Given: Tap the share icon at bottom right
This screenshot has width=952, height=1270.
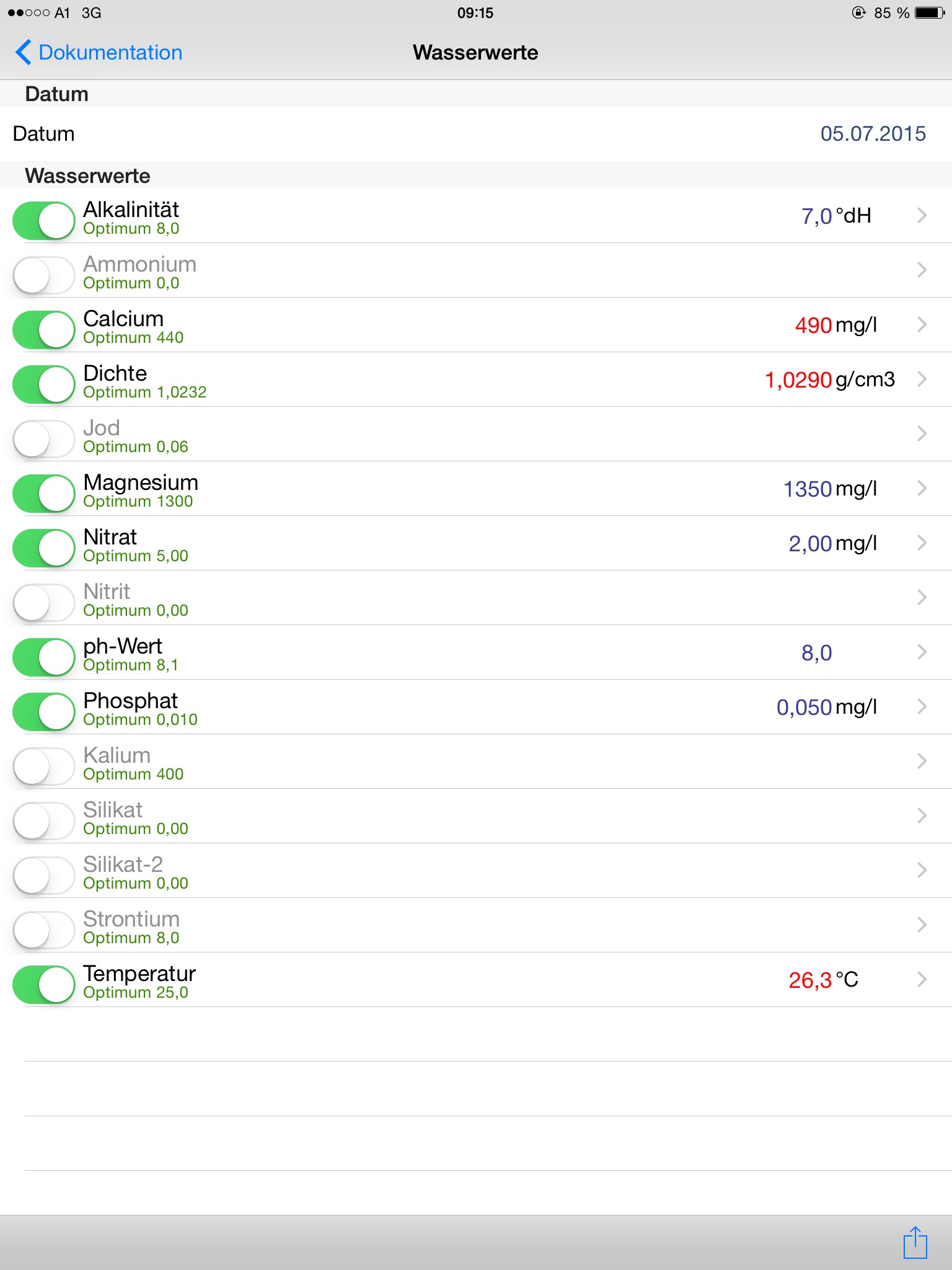Looking at the screenshot, I should coord(915,1243).
